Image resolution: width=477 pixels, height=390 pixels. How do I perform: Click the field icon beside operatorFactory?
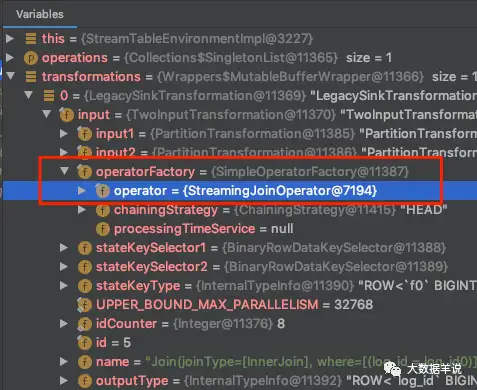pos(84,172)
